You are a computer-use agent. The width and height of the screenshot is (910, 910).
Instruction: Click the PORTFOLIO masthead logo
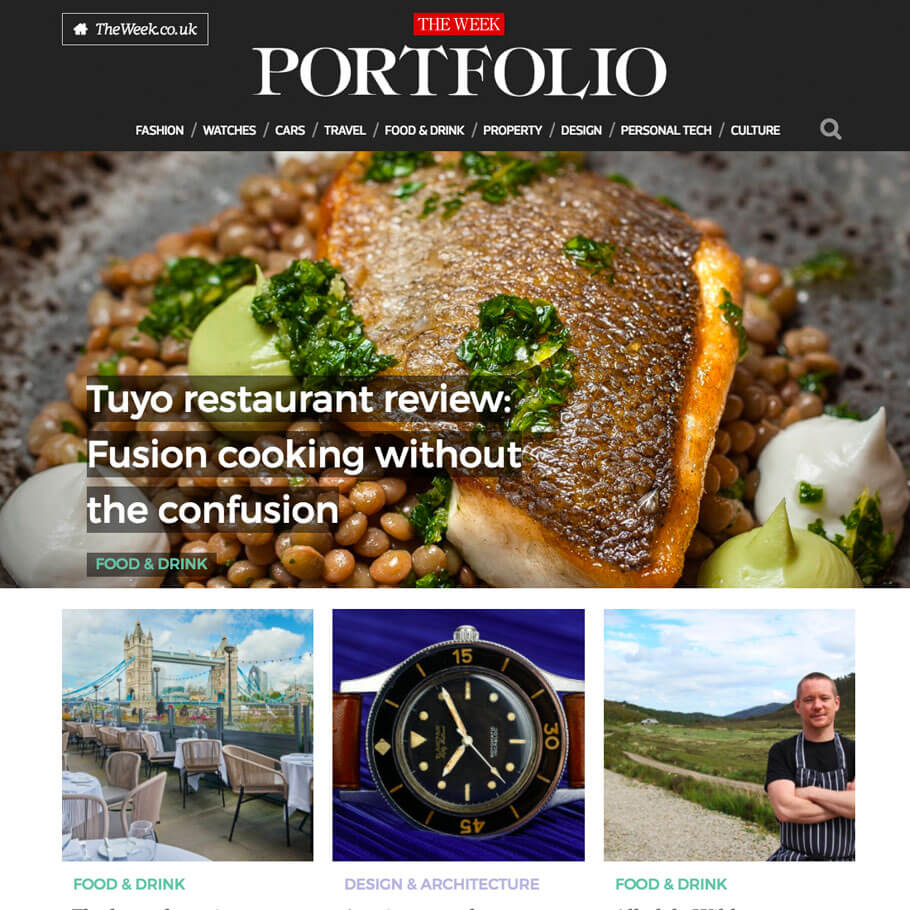(459, 71)
